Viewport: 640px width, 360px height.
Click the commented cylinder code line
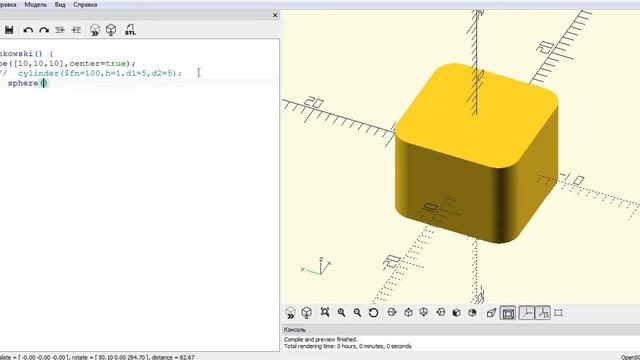(x=91, y=73)
